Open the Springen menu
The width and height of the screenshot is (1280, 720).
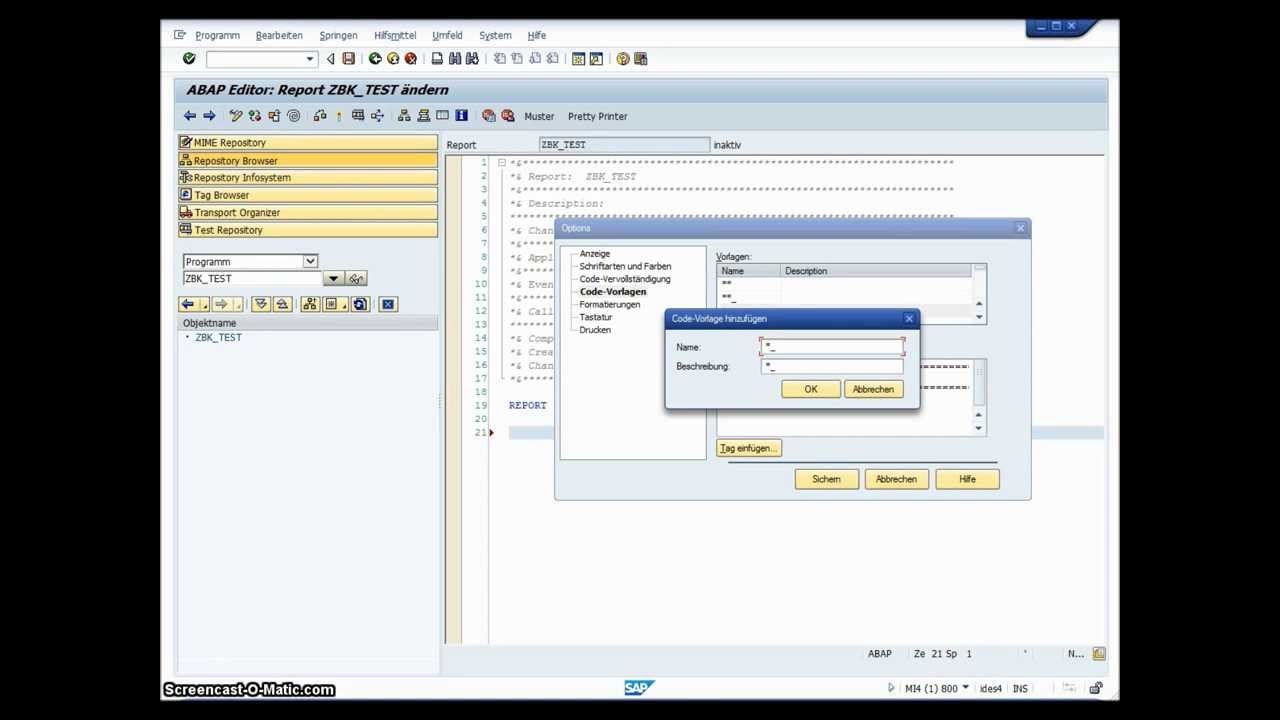(x=338, y=35)
